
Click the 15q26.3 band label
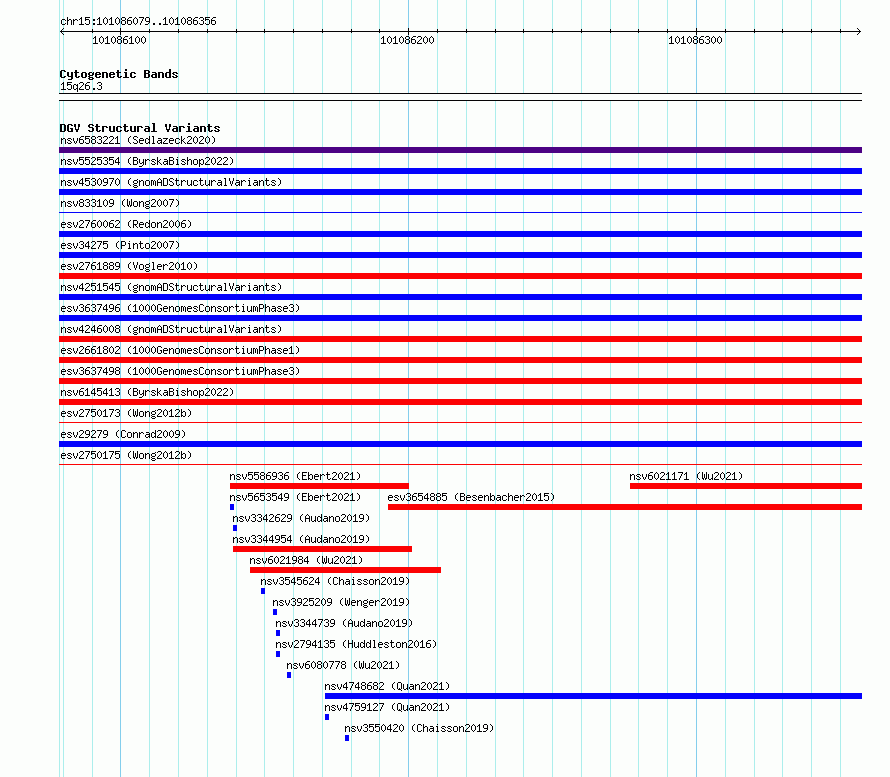81,86
